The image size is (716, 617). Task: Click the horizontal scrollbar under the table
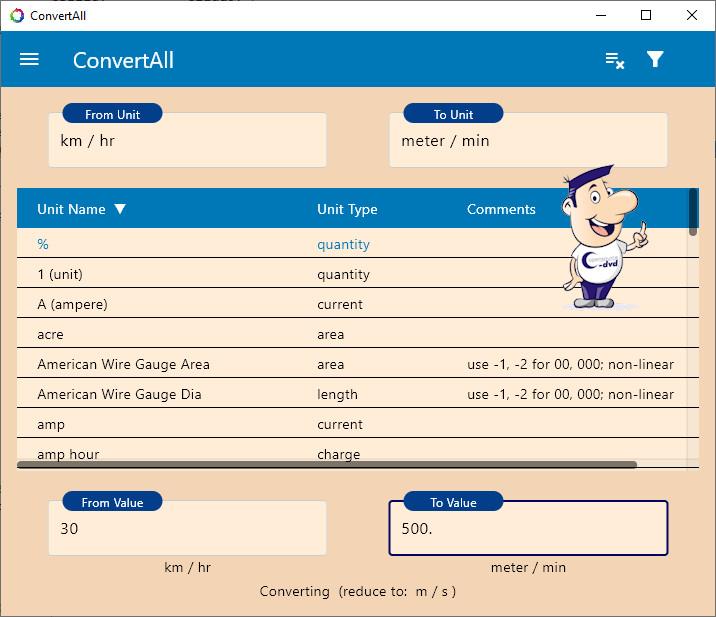tap(327, 465)
